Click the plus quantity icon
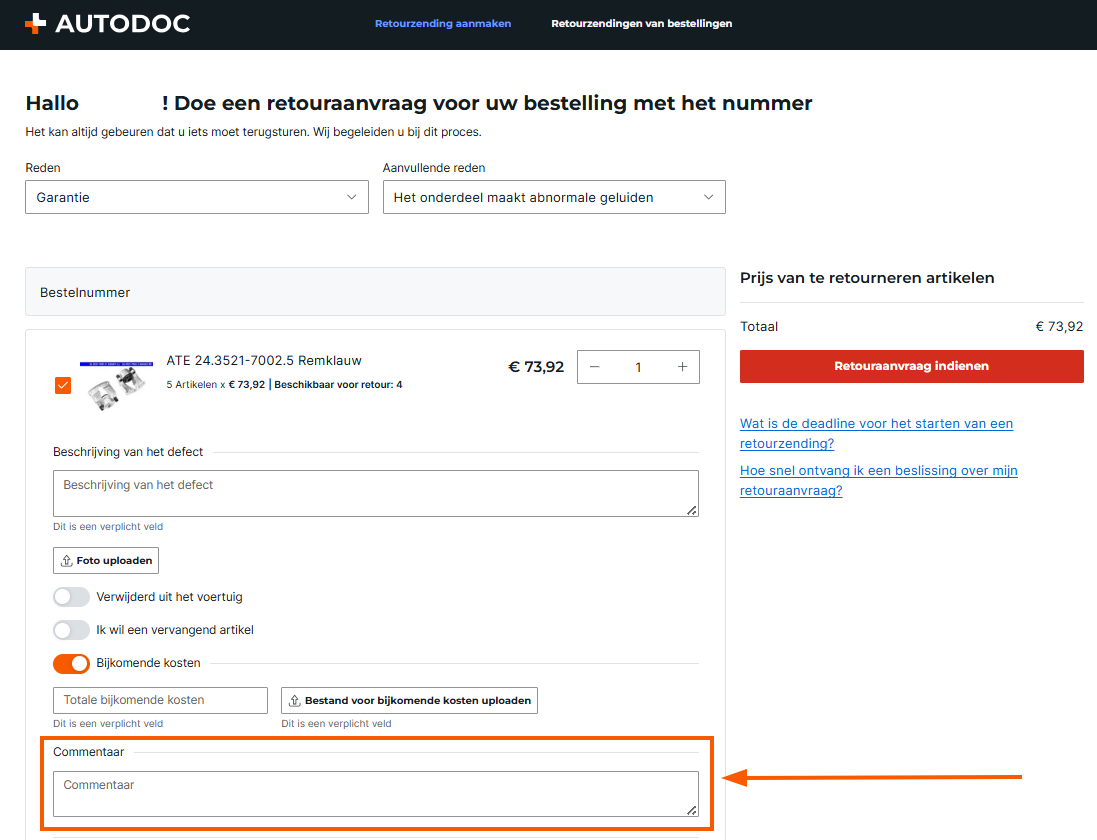The height and width of the screenshot is (840, 1097). (x=682, y=367)
